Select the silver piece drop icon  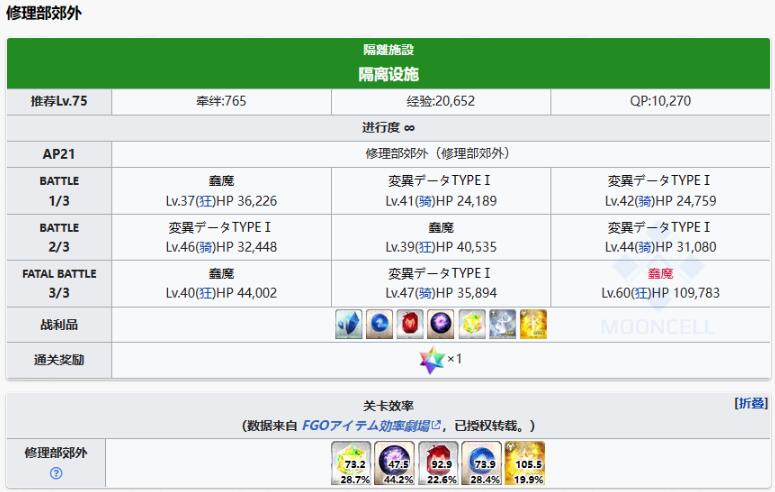click(x=502, y=324)
